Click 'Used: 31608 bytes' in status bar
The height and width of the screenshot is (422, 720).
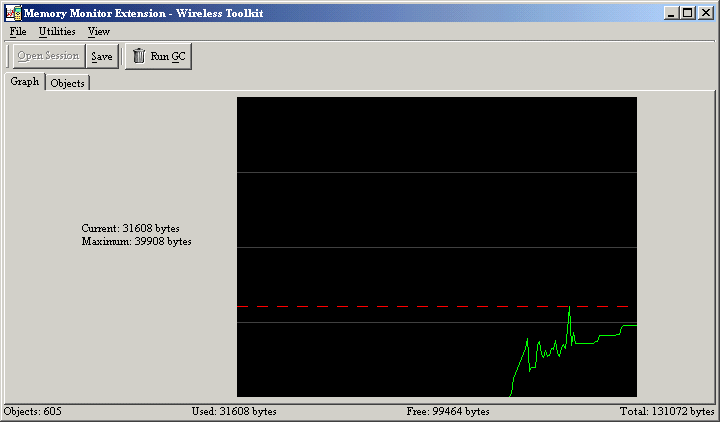tap(234, 411)
